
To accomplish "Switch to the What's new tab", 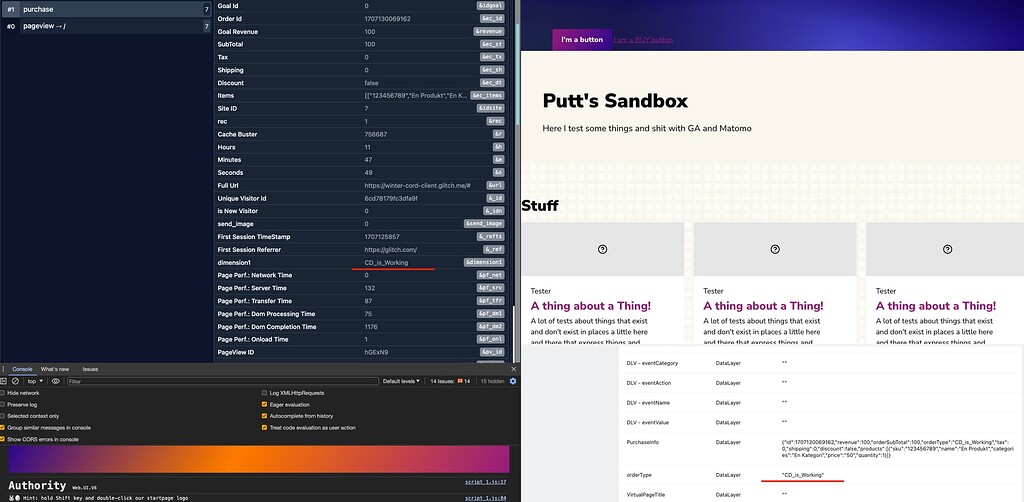I will [x=55, y=369].
